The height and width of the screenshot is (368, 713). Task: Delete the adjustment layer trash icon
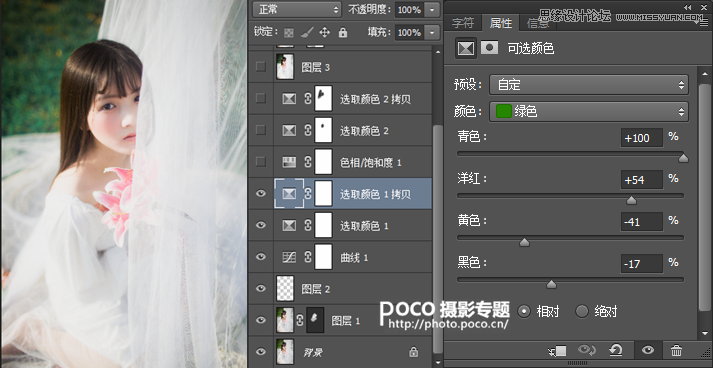(x=676, y=350)
